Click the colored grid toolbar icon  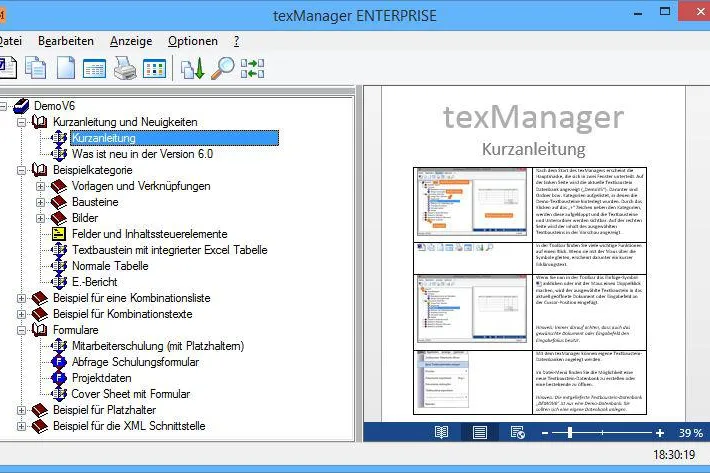pos(154,69)
